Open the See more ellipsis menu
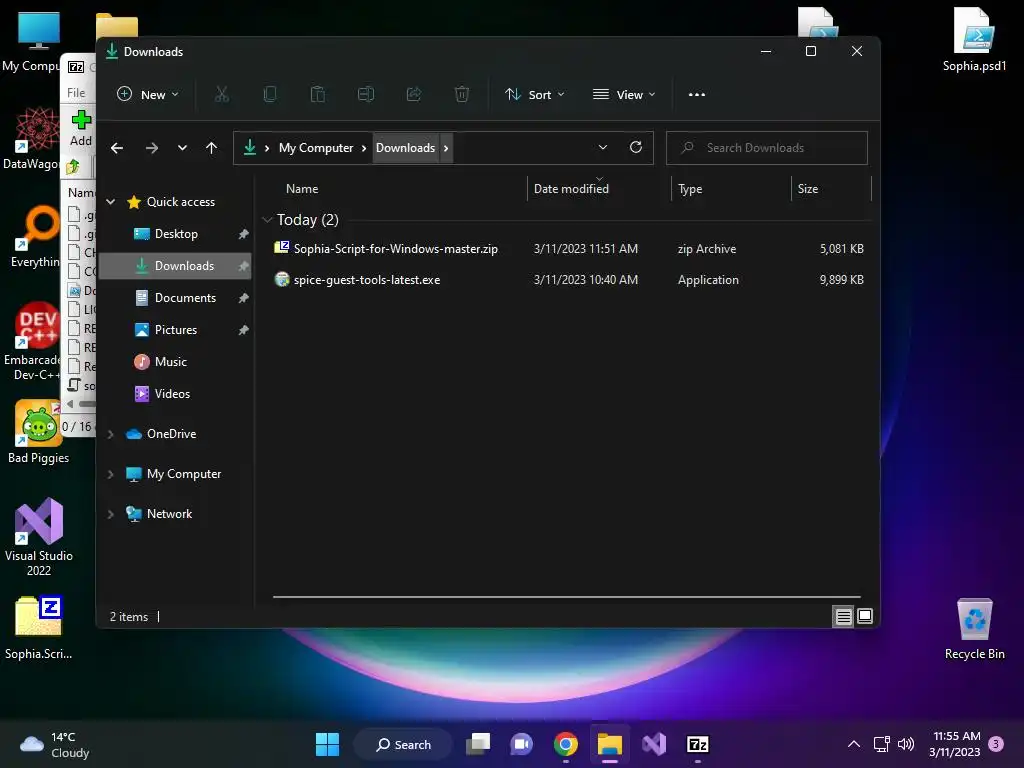The width and height of the screenshot is (1024, 768). pyautogui.click(x=697, y=95)
